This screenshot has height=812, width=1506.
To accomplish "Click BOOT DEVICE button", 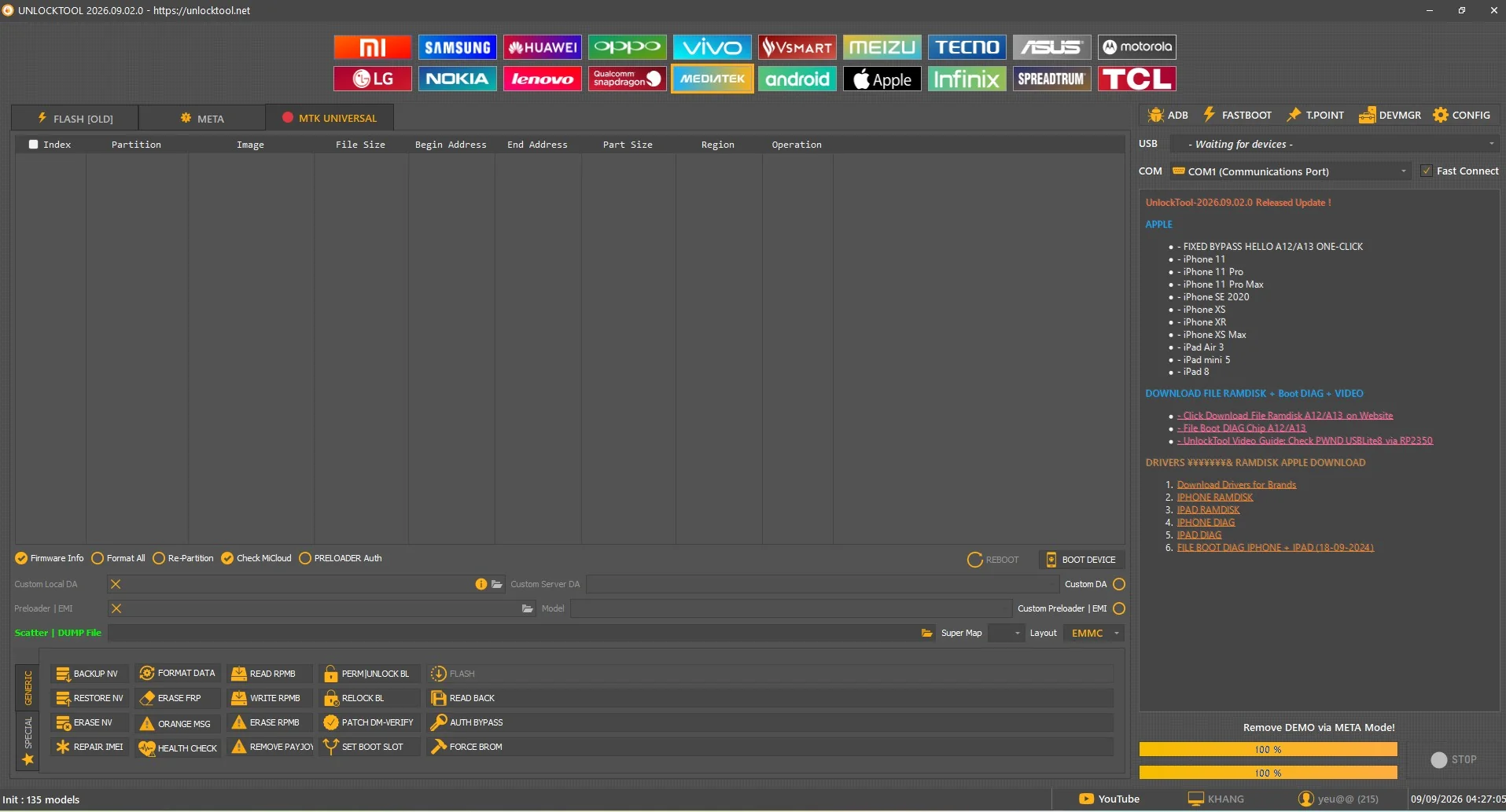I will [1082, 560].
